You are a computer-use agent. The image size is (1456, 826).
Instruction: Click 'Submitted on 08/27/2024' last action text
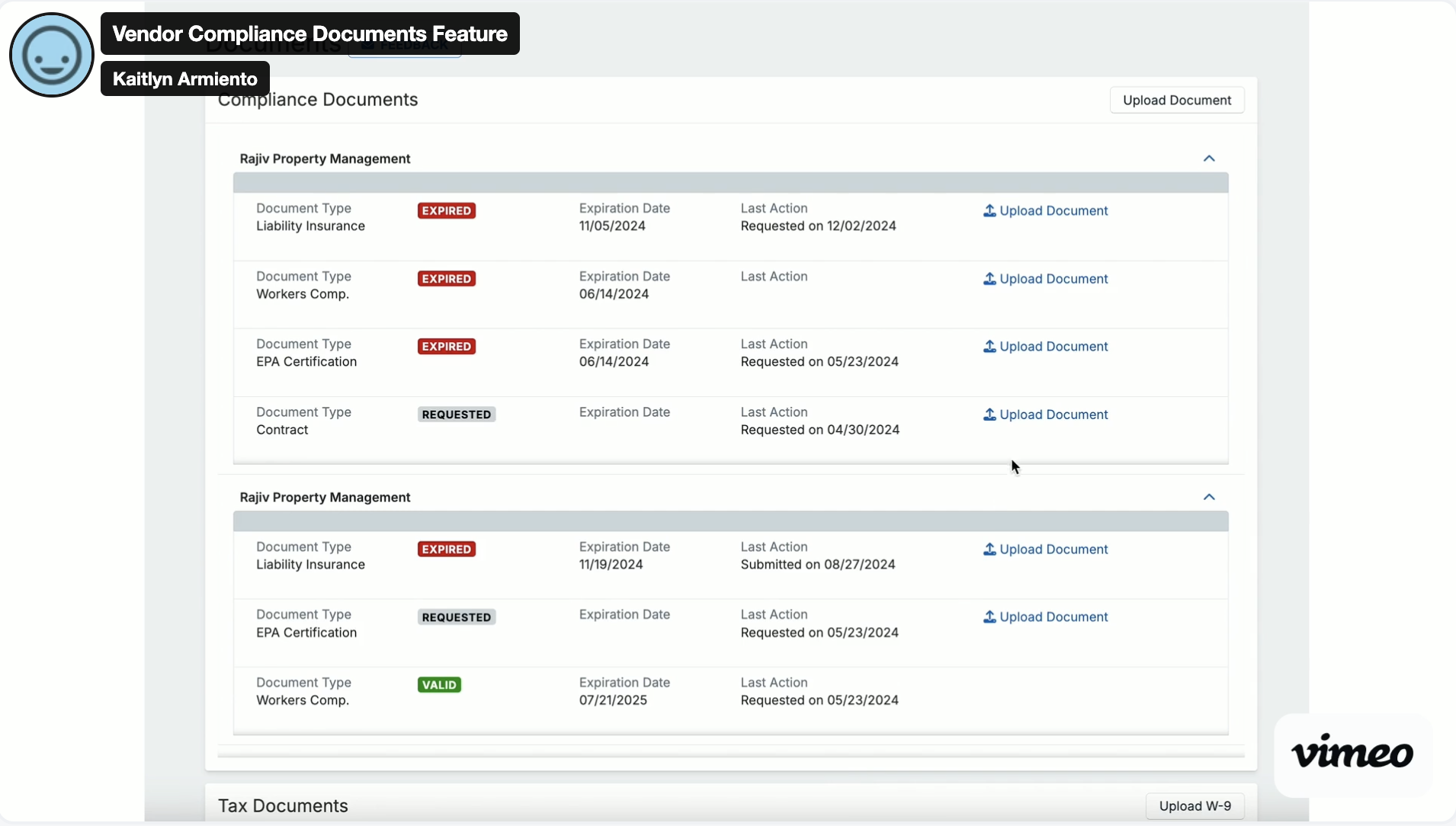(x=817, y=565)
